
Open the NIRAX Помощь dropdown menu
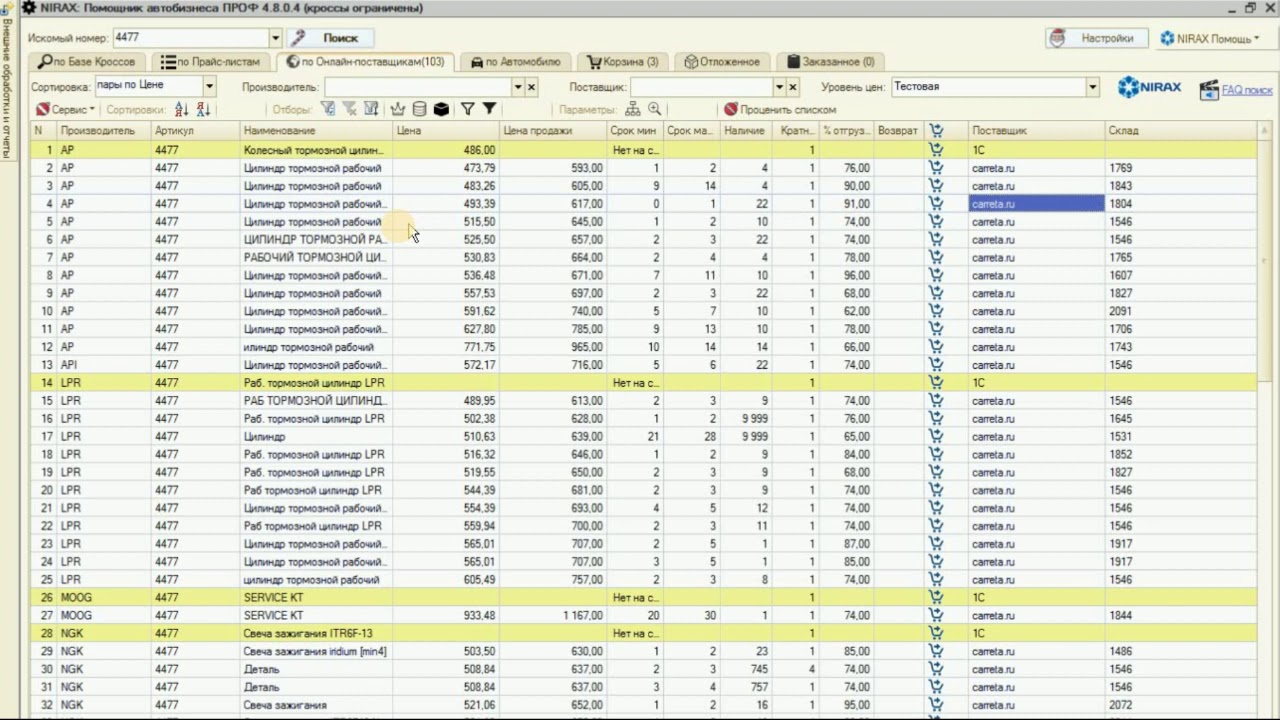(1210, 38)
